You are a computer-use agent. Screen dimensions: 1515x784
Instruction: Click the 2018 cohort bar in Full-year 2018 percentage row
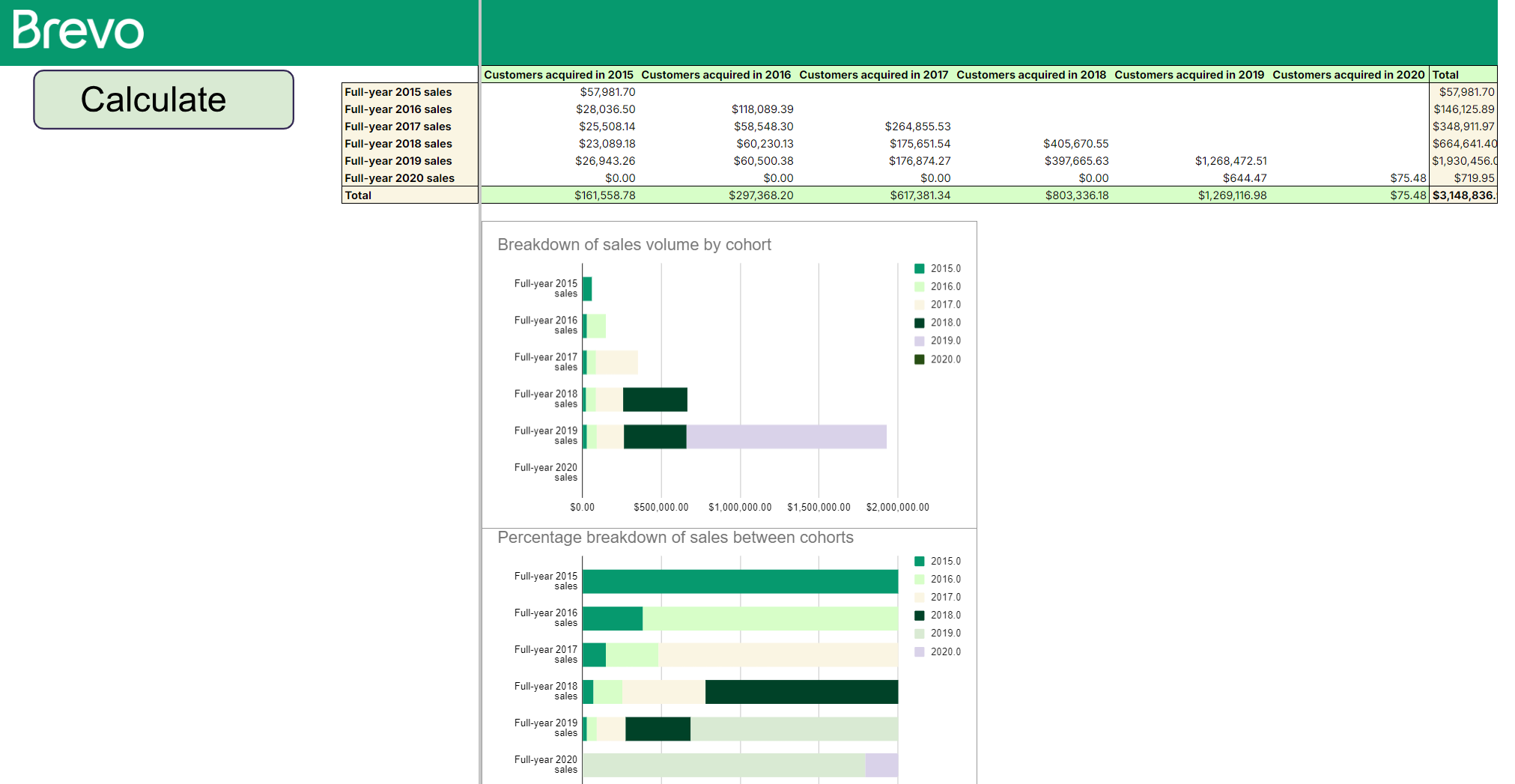tap(801, 692)
